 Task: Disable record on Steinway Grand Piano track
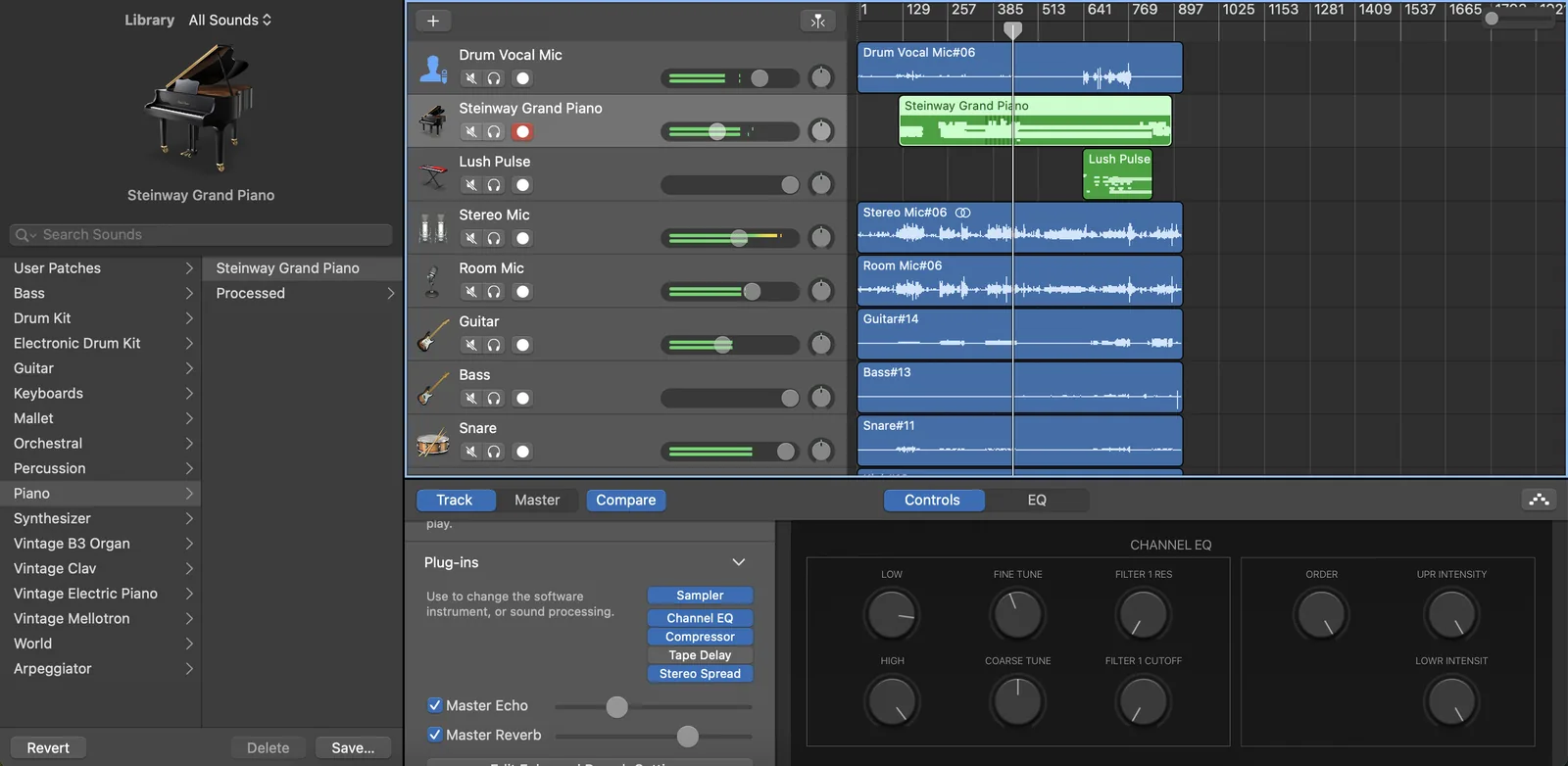tap(523, 131)
